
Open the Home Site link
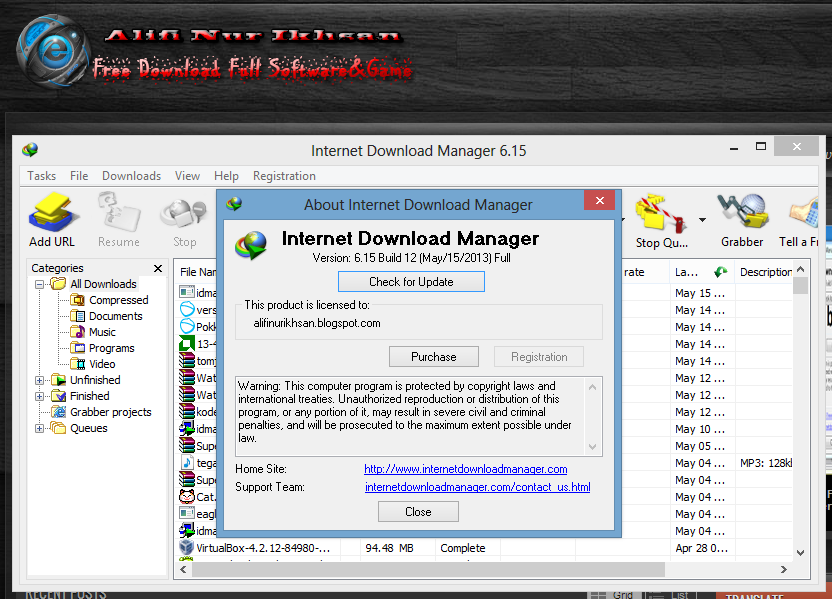[x=465, y=469]
